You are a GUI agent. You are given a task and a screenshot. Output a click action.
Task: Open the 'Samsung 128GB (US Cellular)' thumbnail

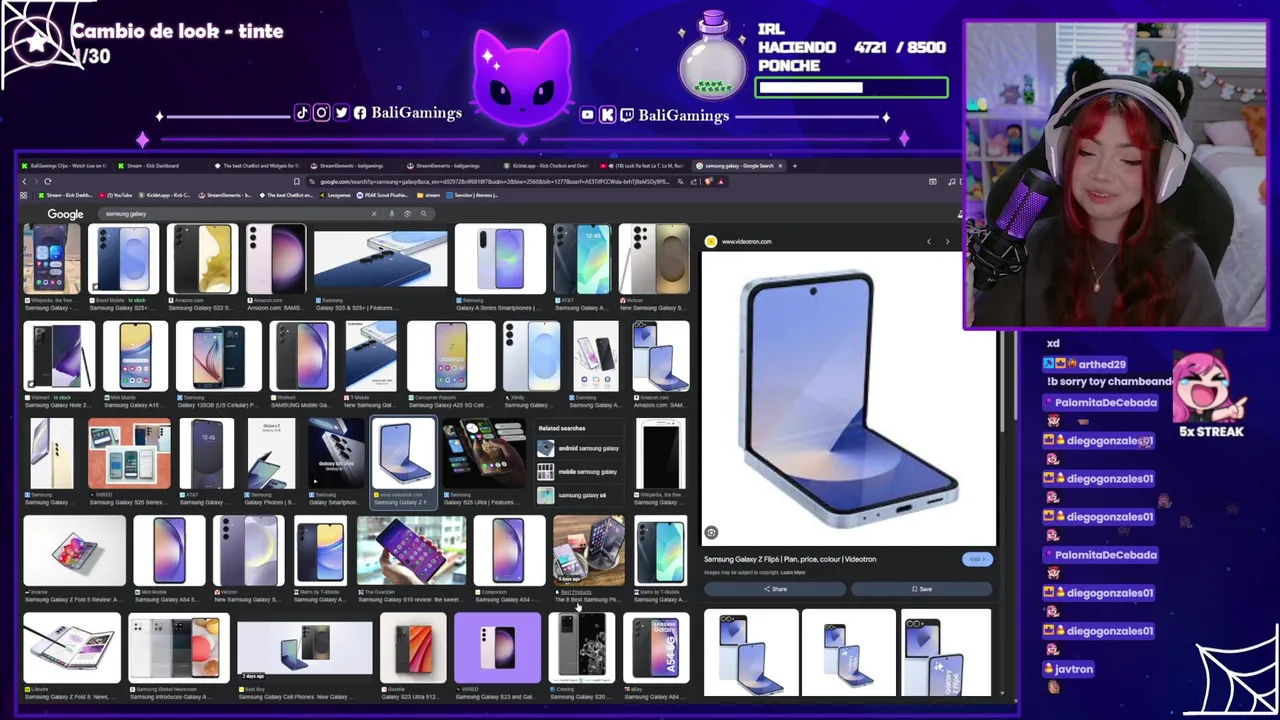[x=218, y=356]
